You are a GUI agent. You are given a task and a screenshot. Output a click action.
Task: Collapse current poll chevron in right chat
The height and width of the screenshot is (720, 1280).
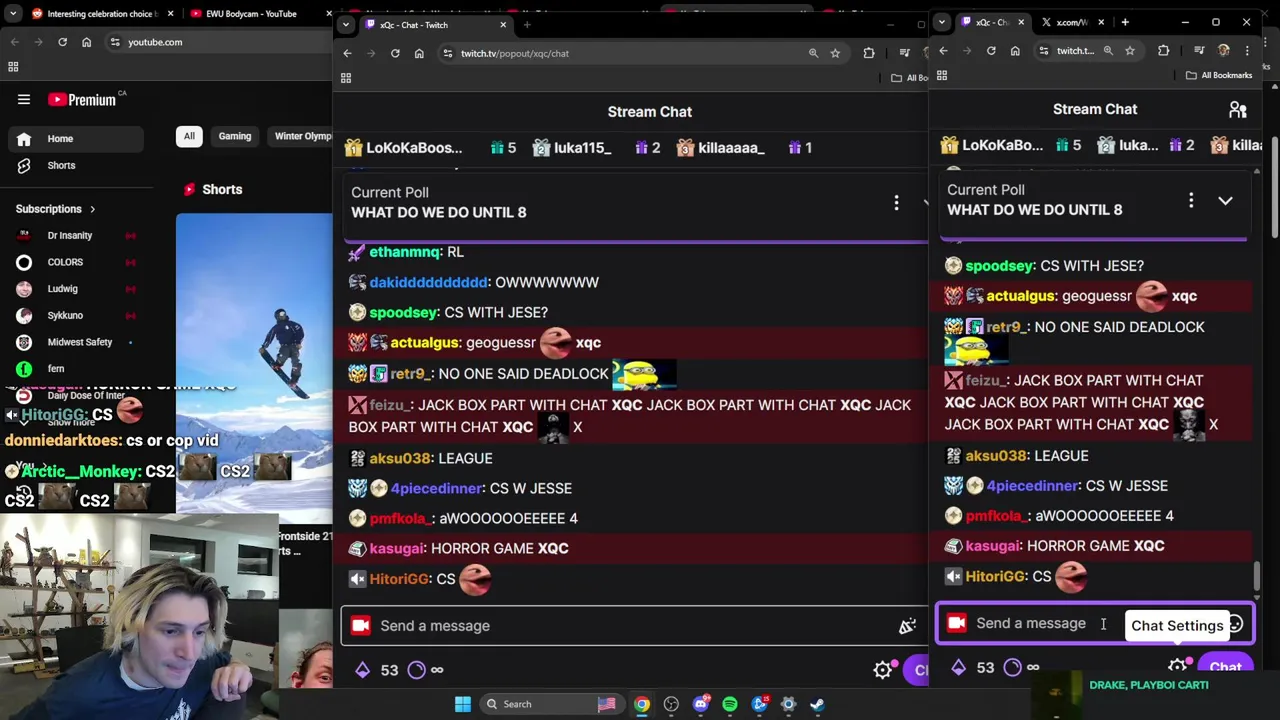1225,201
